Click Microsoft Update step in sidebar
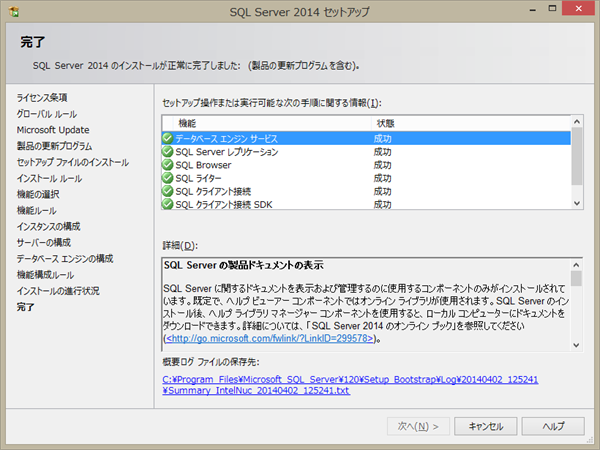This screenshot has height=450, width=600. click(x=53, y=130)
